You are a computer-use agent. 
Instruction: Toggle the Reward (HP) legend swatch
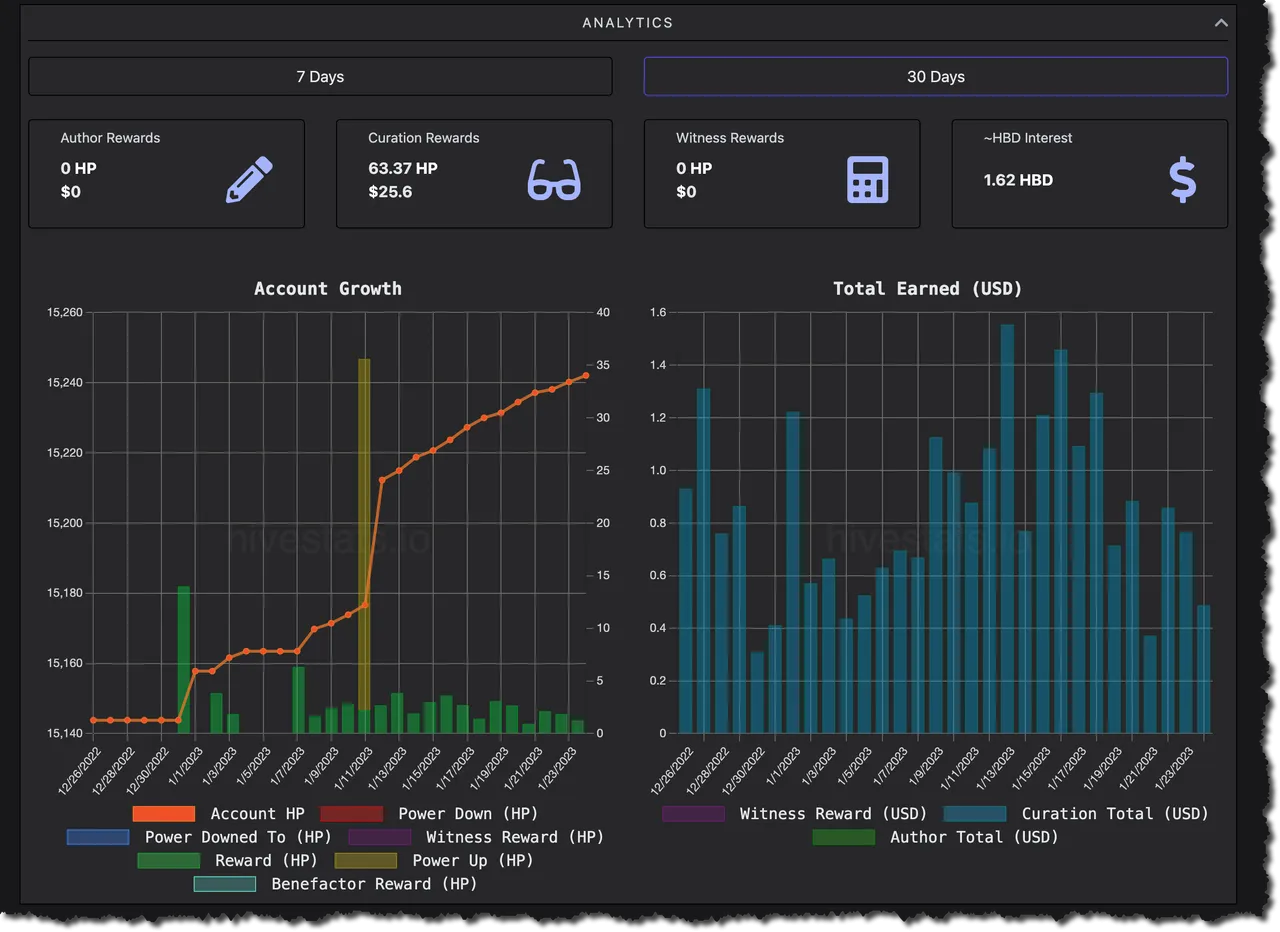pos(168,860)
